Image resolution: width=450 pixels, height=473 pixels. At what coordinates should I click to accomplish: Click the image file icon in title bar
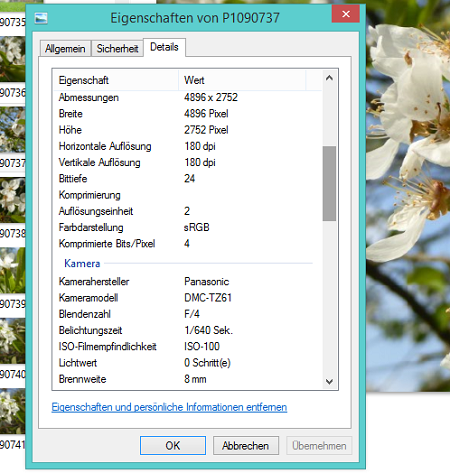[x=41, y=18]
